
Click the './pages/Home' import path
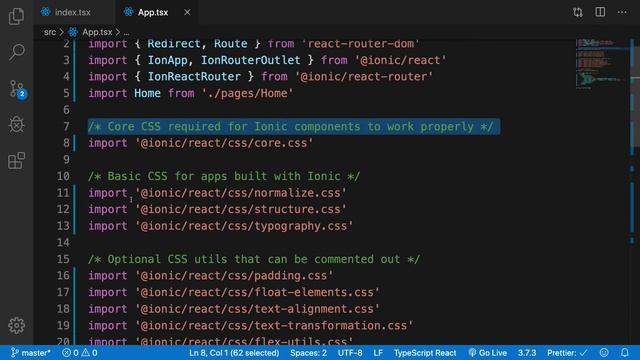[x=247, y=93]
